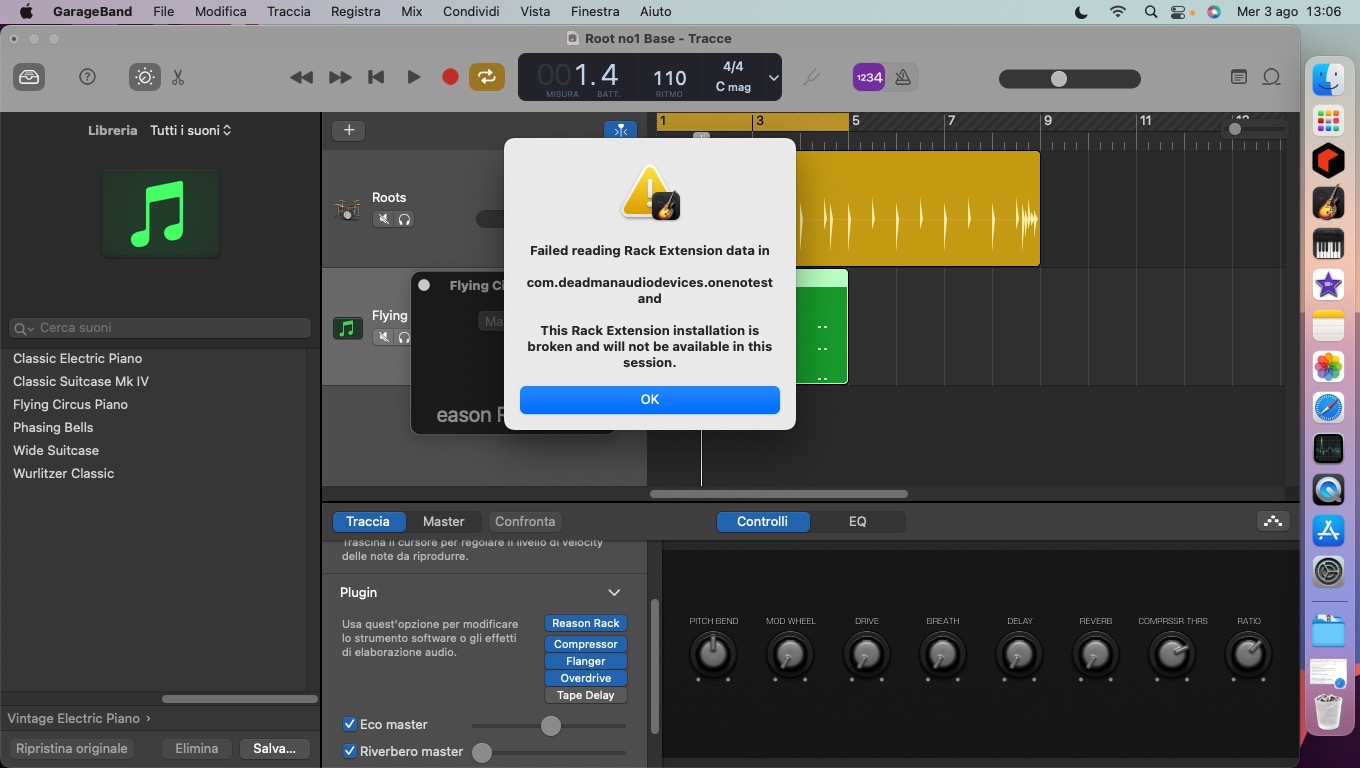Open the Loop Browser button

coord(1272,77)
